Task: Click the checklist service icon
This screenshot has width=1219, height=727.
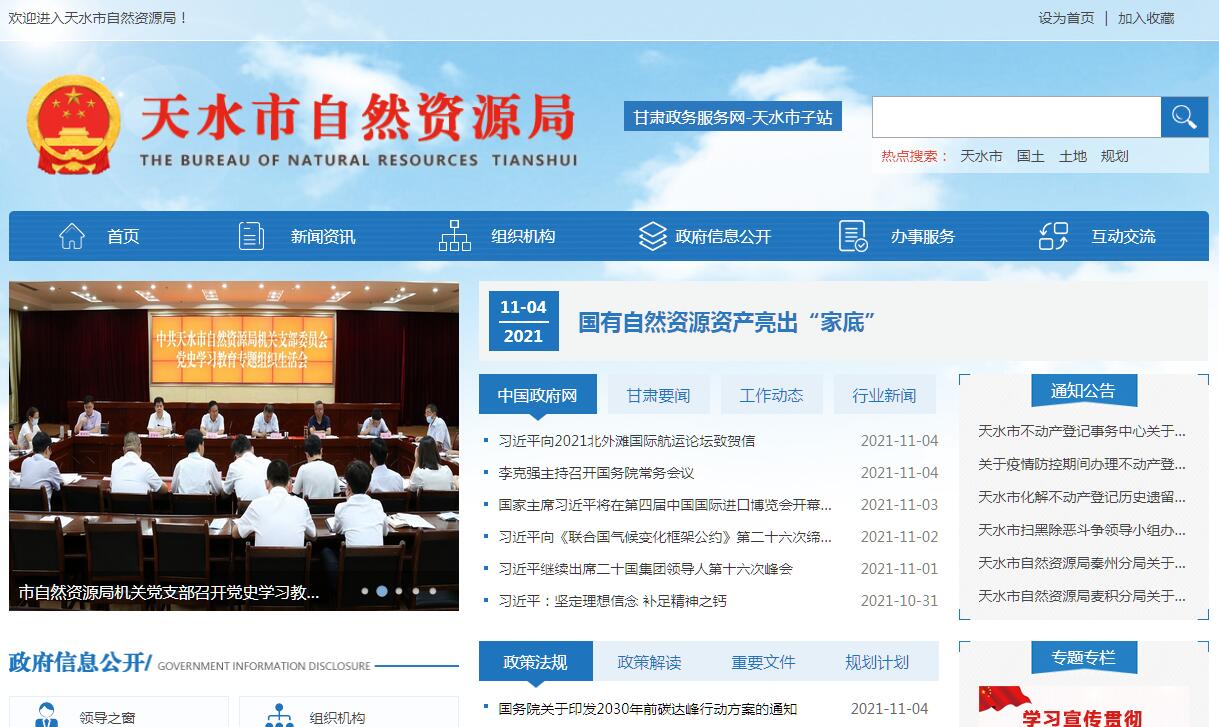Action: click(x=853, y=237)
